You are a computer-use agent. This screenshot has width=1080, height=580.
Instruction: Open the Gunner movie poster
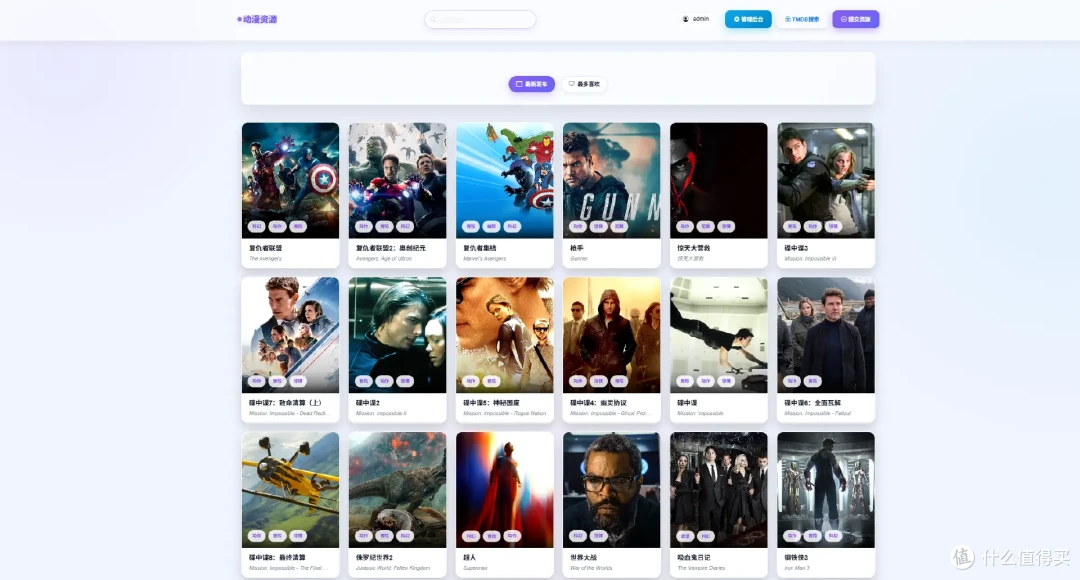(612, 180)
